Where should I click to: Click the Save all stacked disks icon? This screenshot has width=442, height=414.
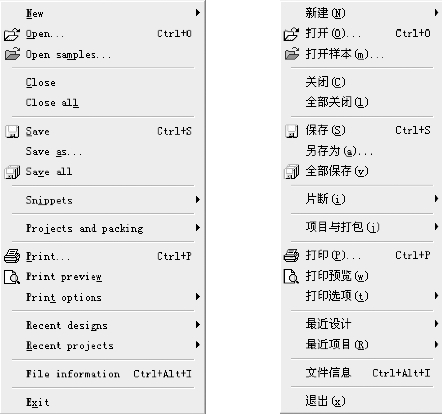(x=12, y=172)
